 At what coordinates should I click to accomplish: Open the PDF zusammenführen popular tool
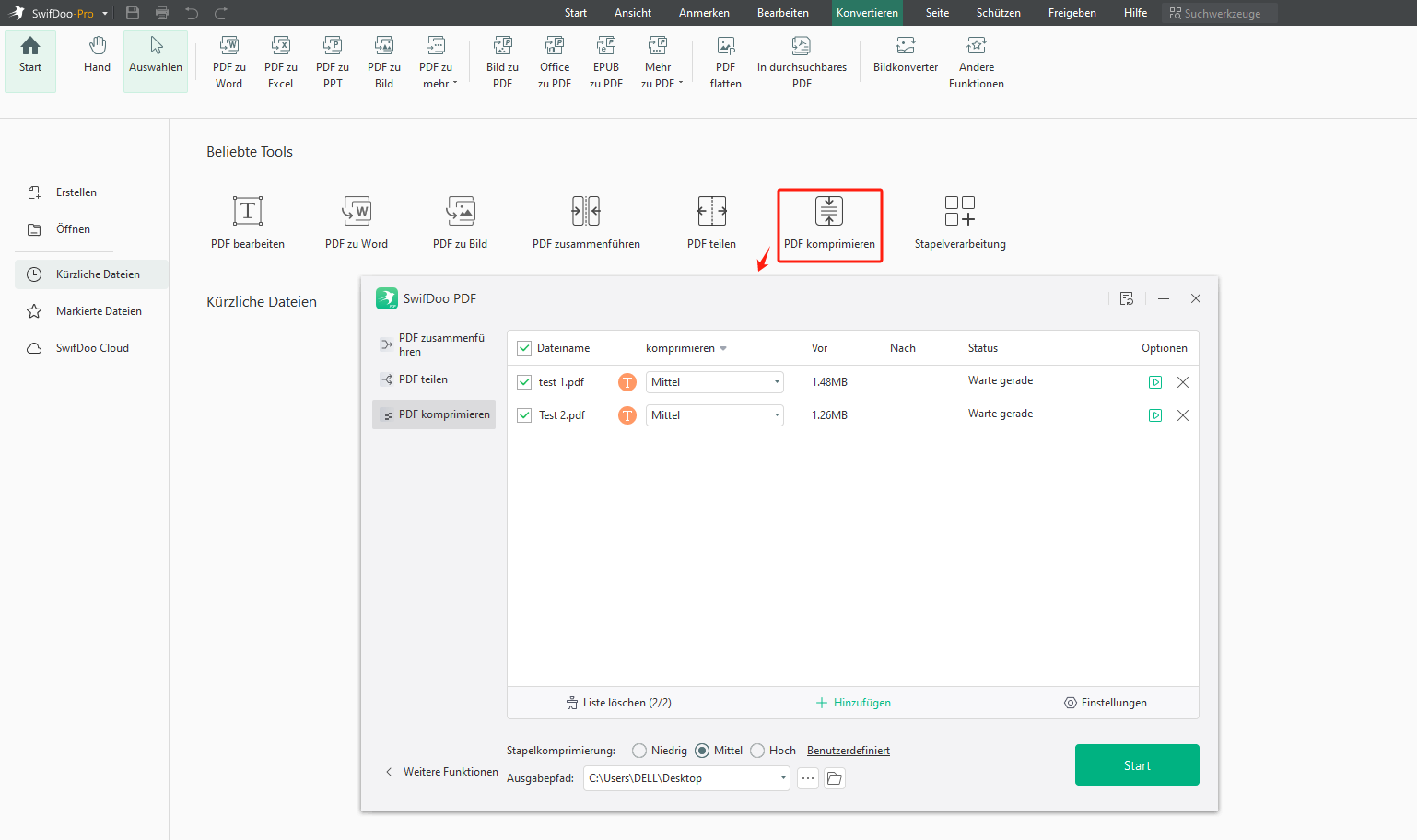pyautogui.click(x=586, y=223)
